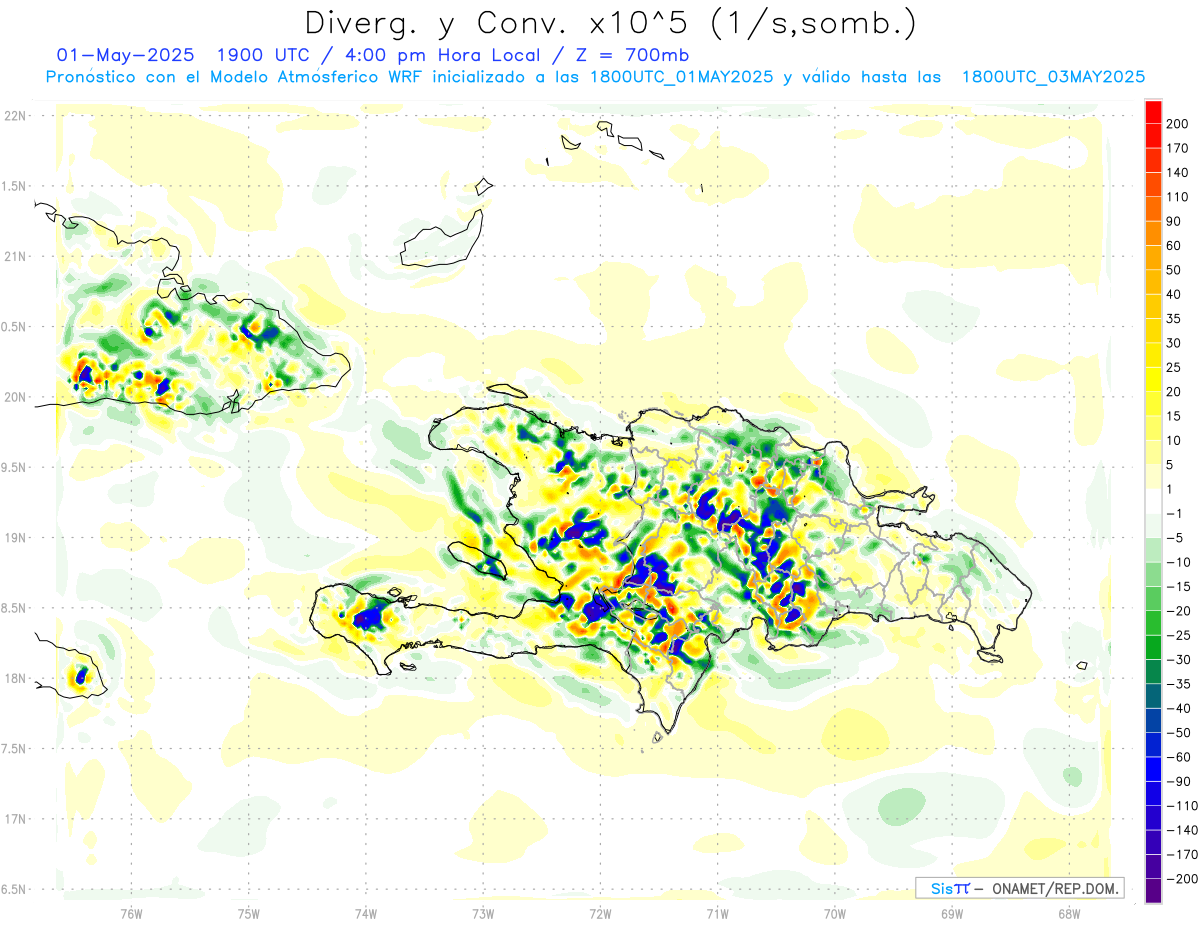Click latitude label 17N
This screenshot has width=1200, height=927.
15,819
